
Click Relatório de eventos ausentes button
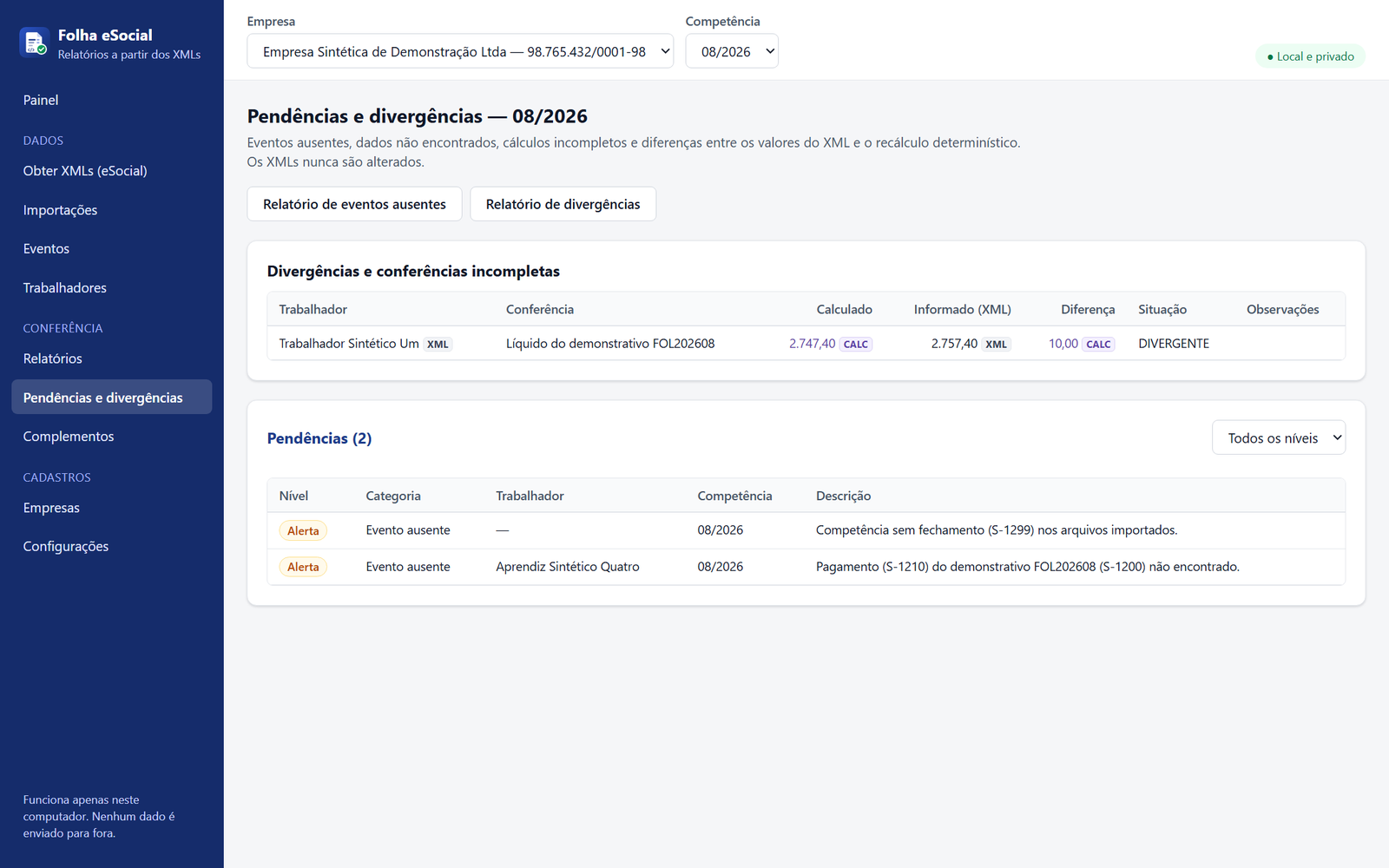[354, 204]
